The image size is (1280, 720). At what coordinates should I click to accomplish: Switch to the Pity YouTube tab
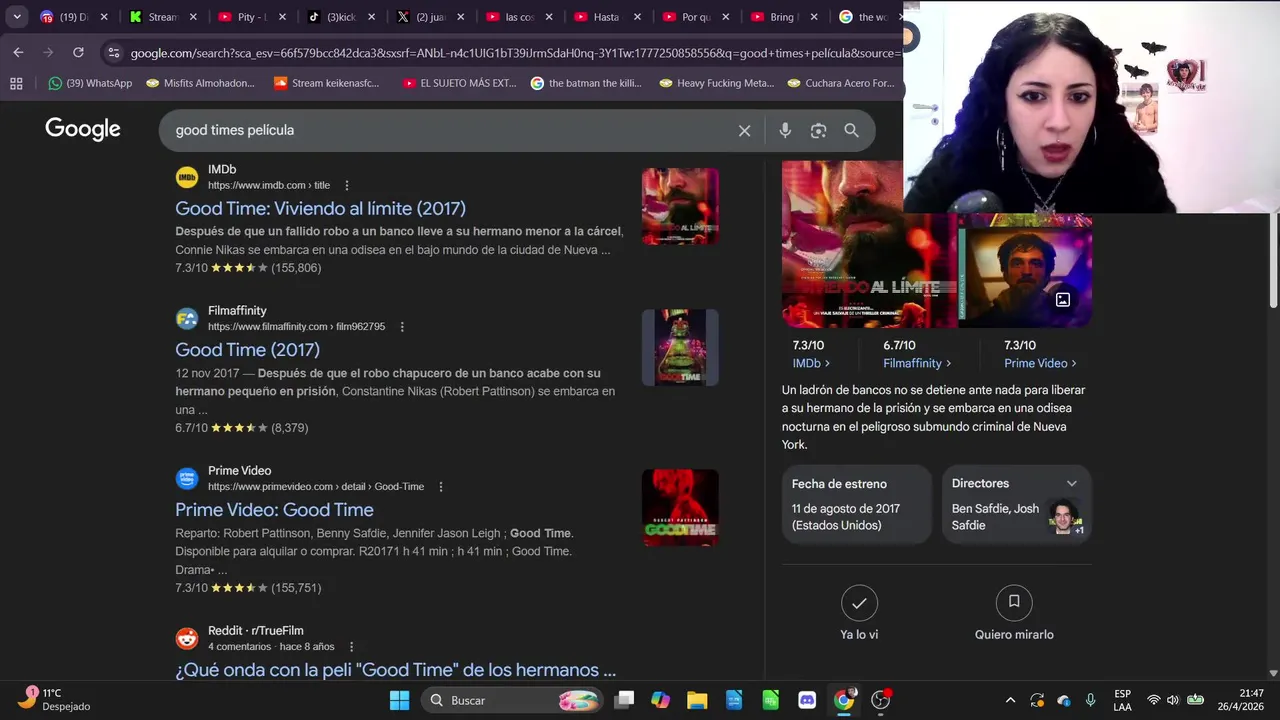250,17
